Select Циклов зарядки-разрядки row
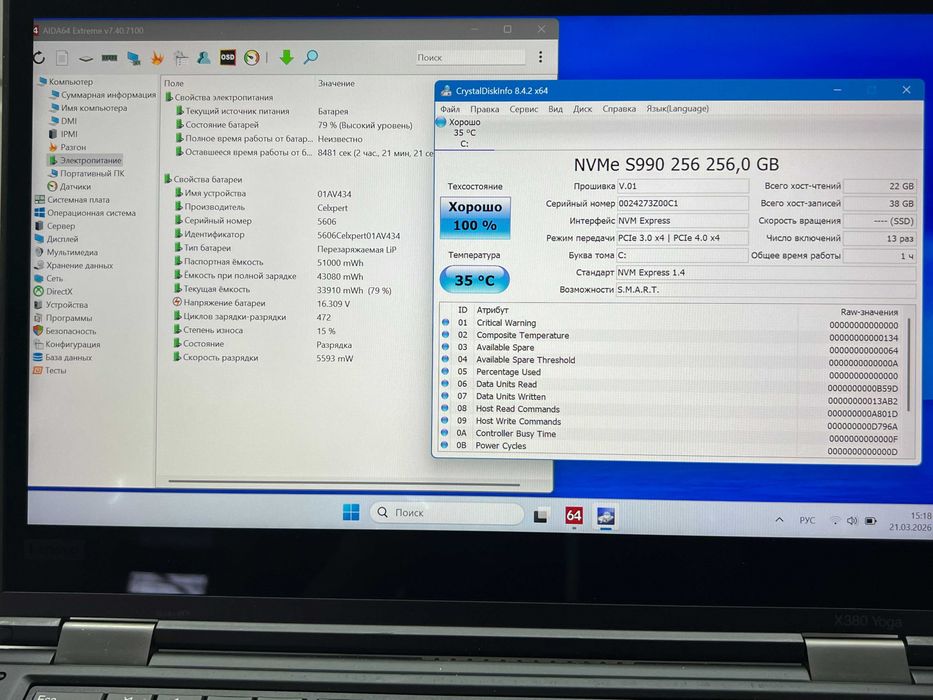The height and width of the screenshot is (700, 933). click(x=301, y=317)
